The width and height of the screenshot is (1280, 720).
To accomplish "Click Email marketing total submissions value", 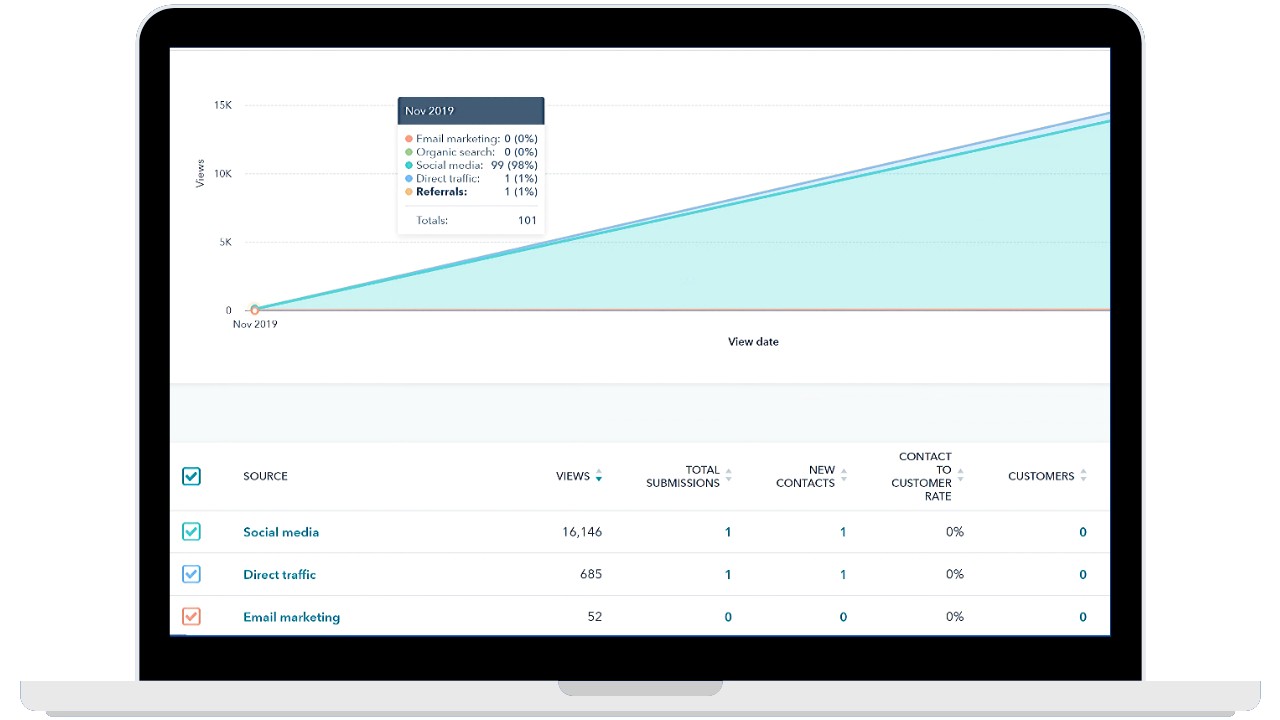I will 728,617.
